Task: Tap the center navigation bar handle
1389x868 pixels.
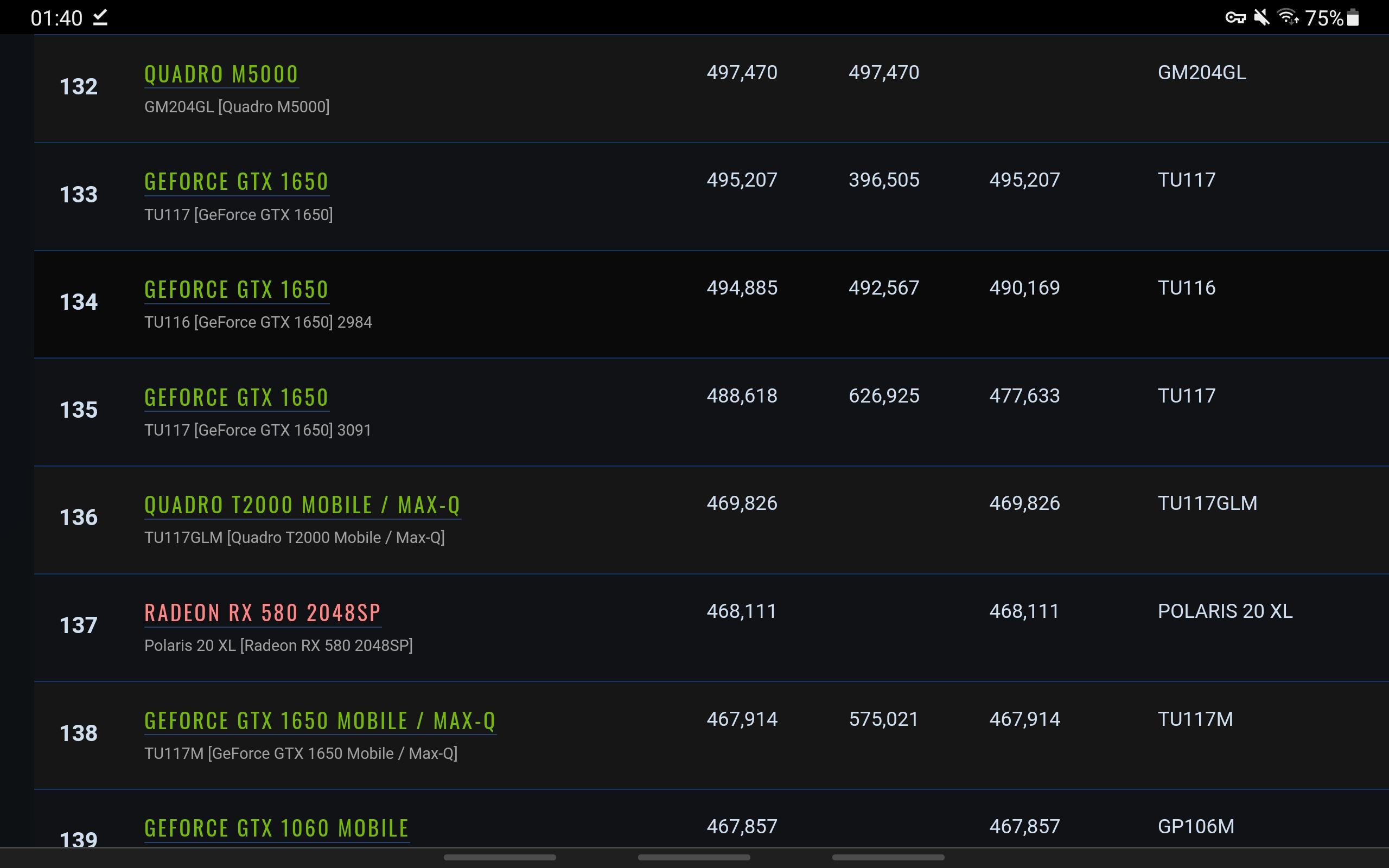Action: click(694, 857)
